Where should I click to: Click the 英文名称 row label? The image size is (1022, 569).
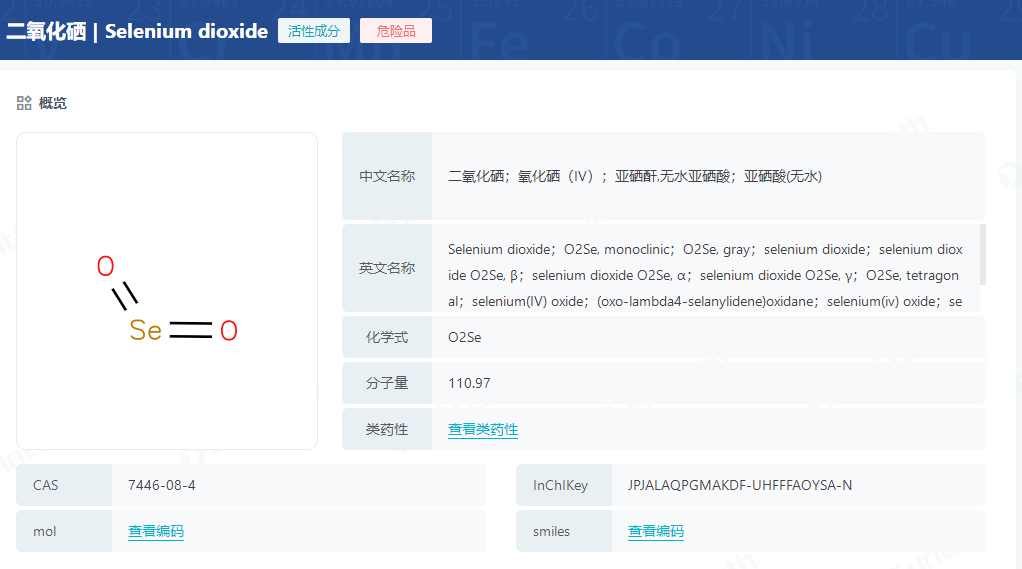(x=387, y=268)
